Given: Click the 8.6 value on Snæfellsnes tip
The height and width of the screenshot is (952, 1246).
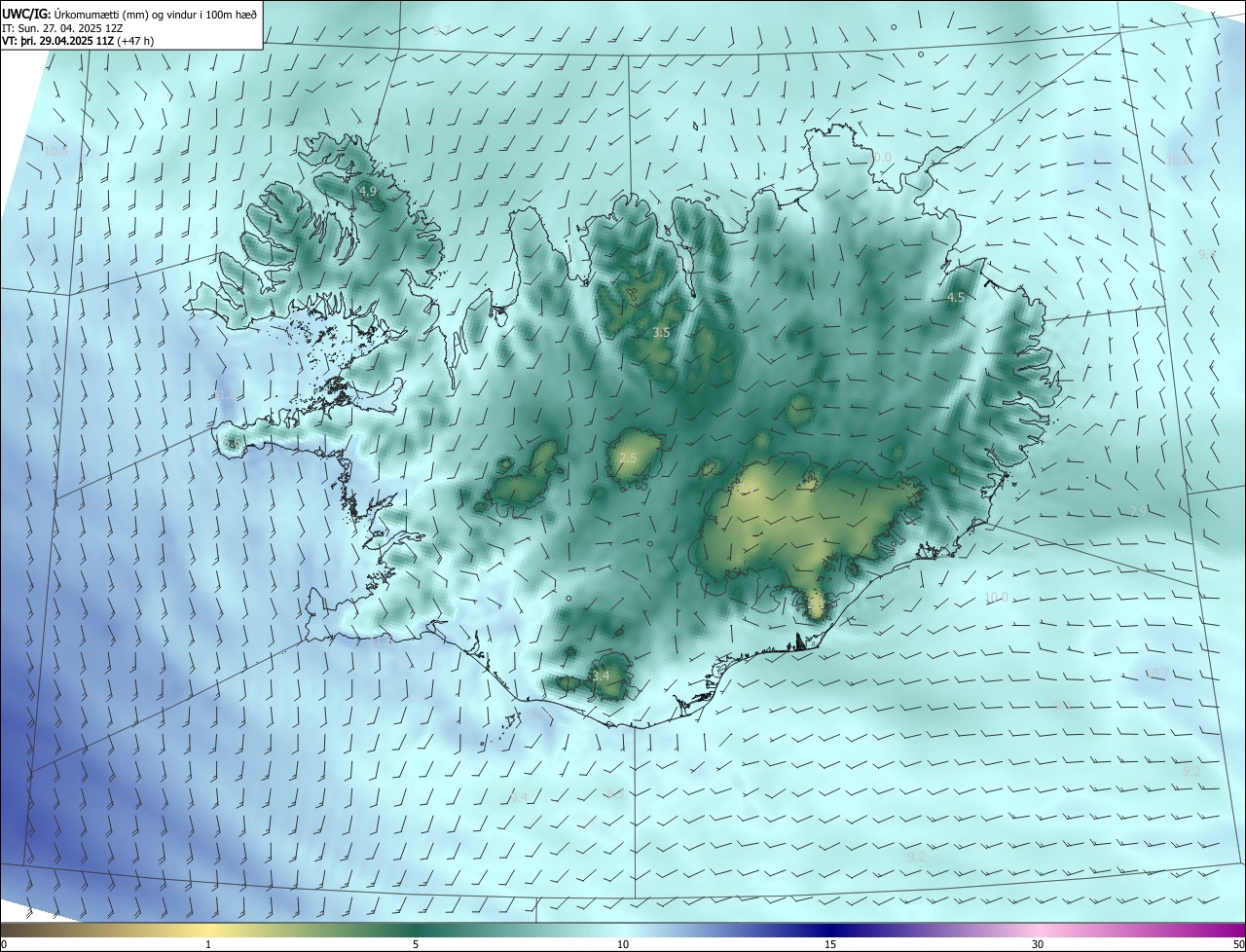Looking at the screenshot, I should click(233, 444).
